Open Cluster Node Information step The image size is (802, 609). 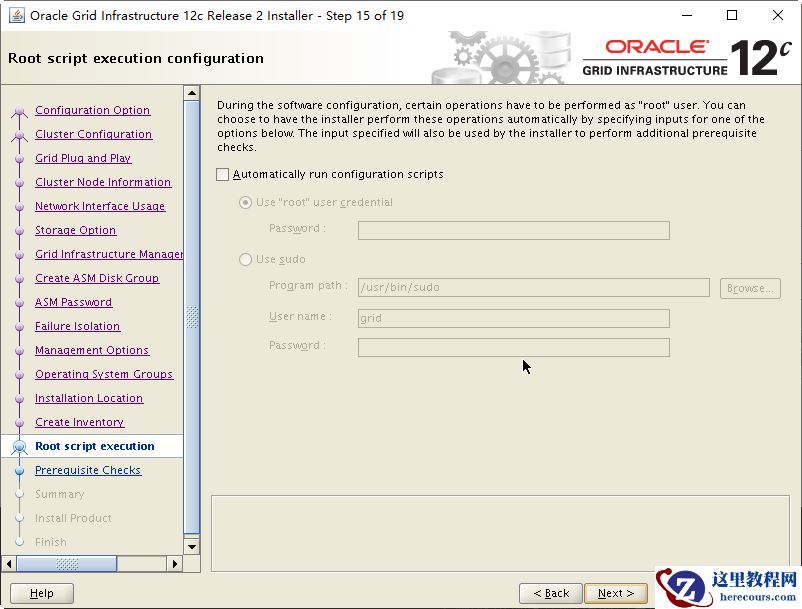[x=103, y=182]
